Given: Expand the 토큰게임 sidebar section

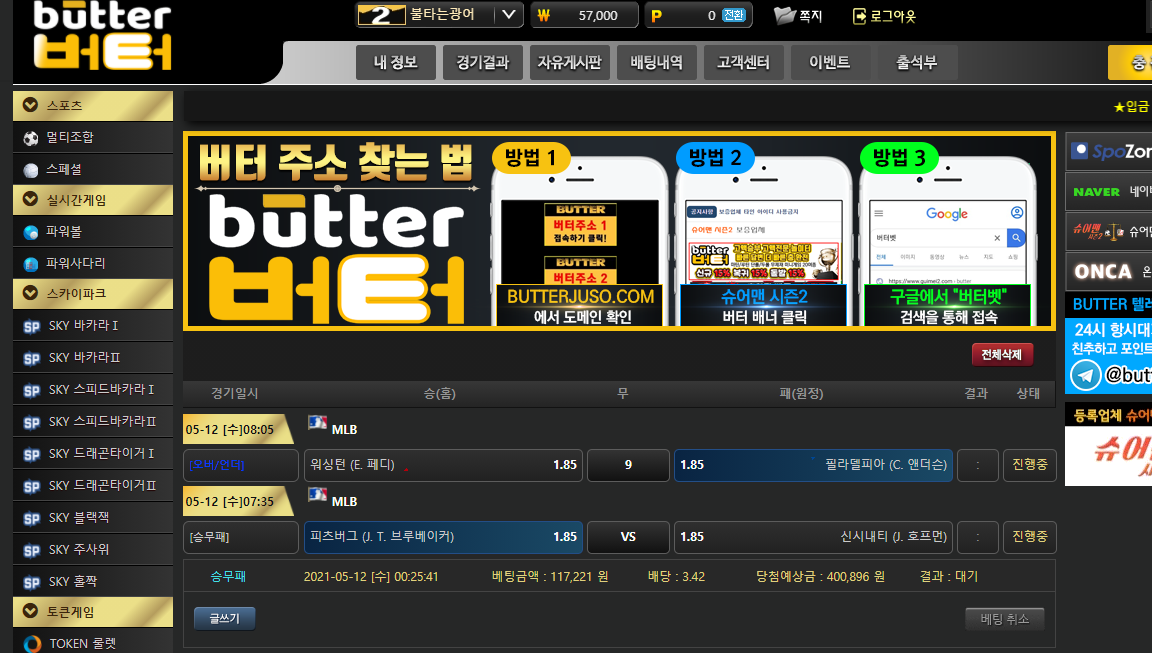Looking at the screenshot, I should (30, 610).
